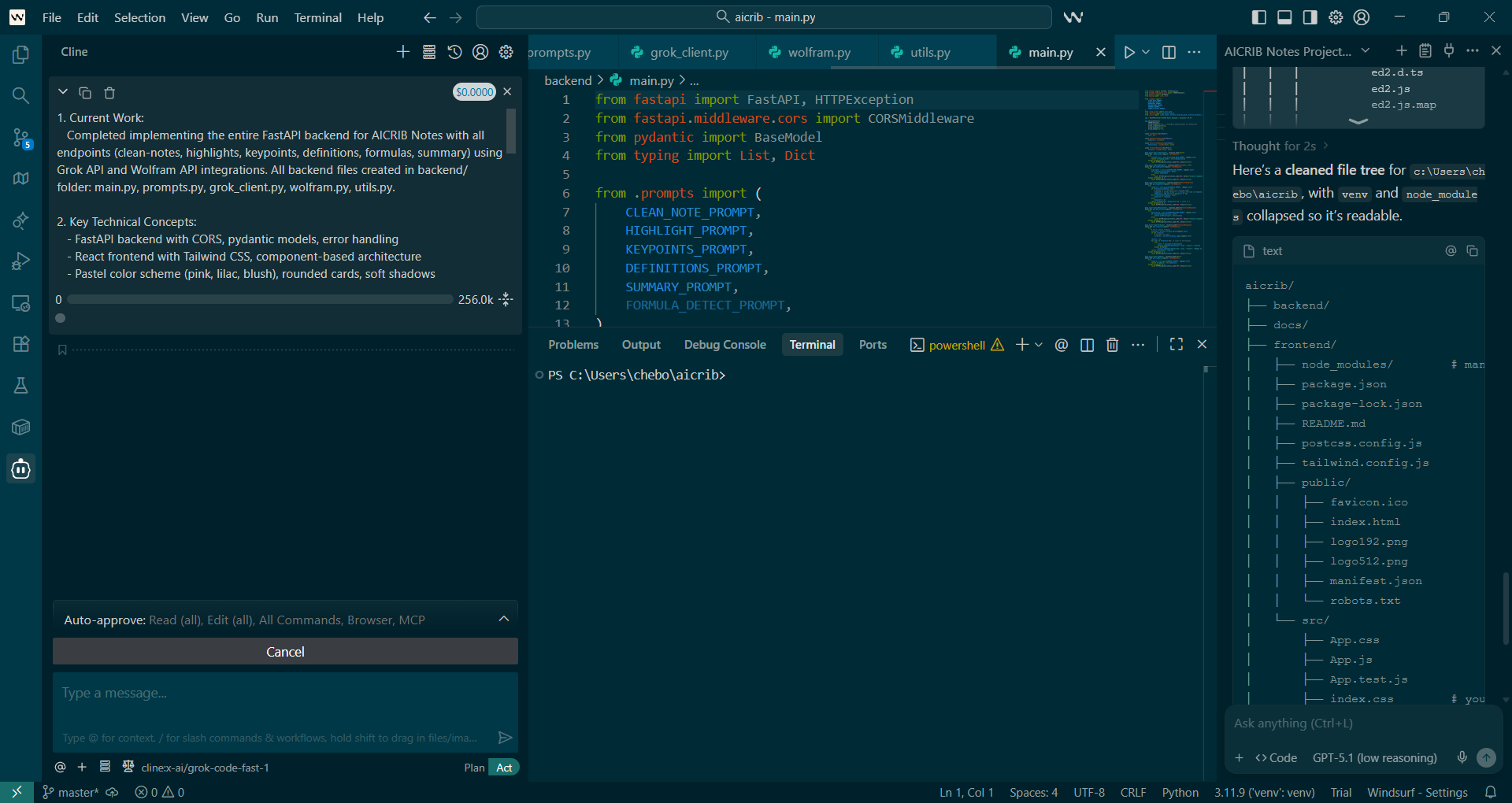Split the editor right
This screenshot has height=803, width=1512.
pos(1169,52)
